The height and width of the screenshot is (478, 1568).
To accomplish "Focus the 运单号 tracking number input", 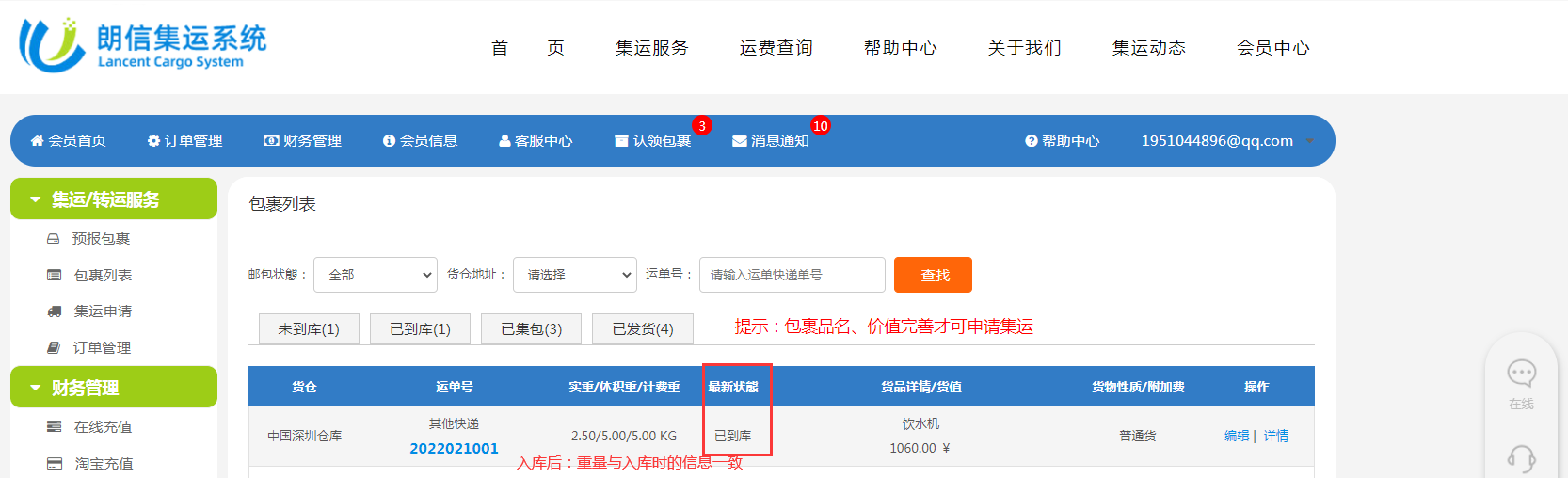I will point(792,275).
